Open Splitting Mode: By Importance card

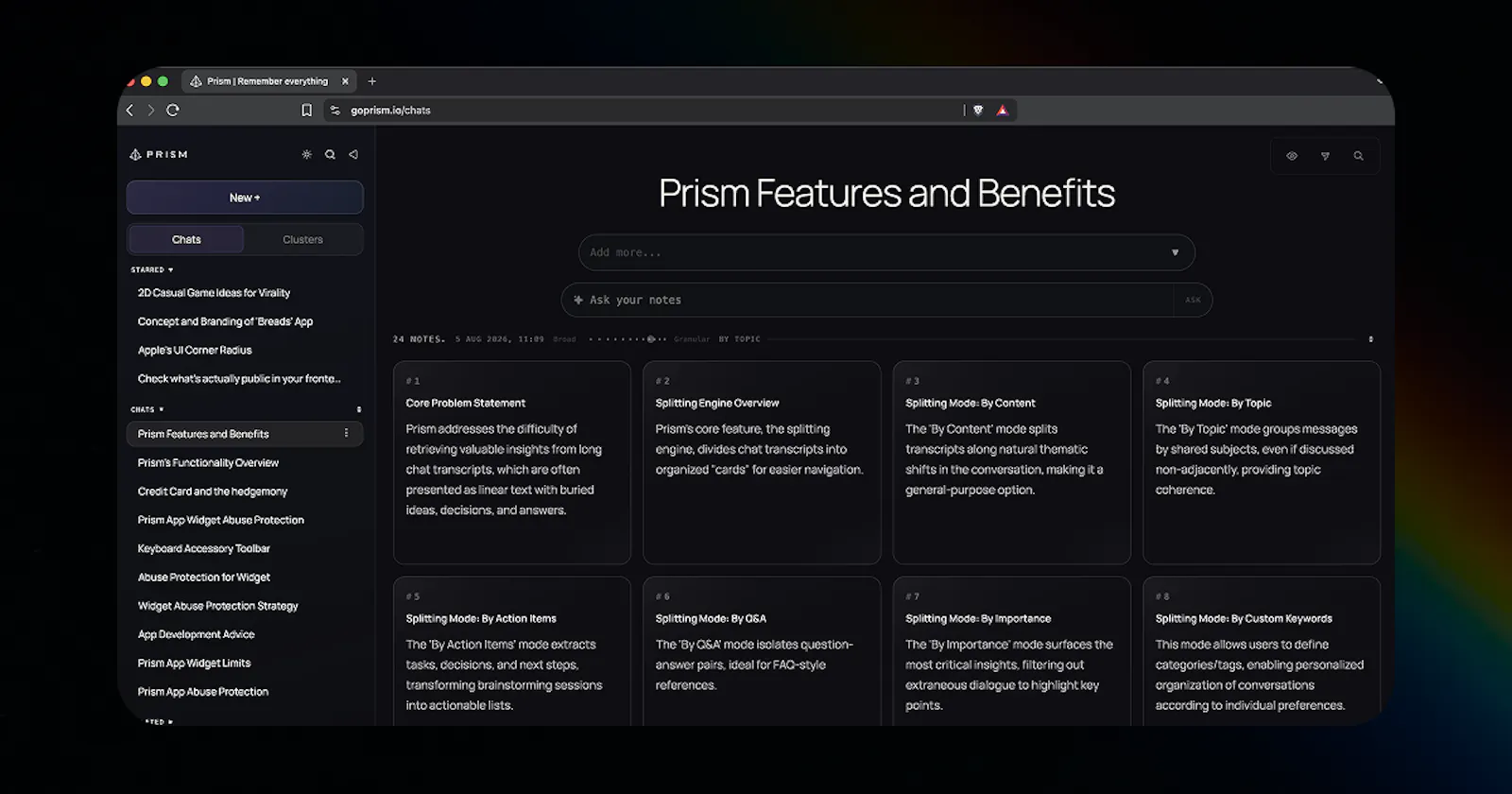pyautogui.click(x=1012, y=651)
